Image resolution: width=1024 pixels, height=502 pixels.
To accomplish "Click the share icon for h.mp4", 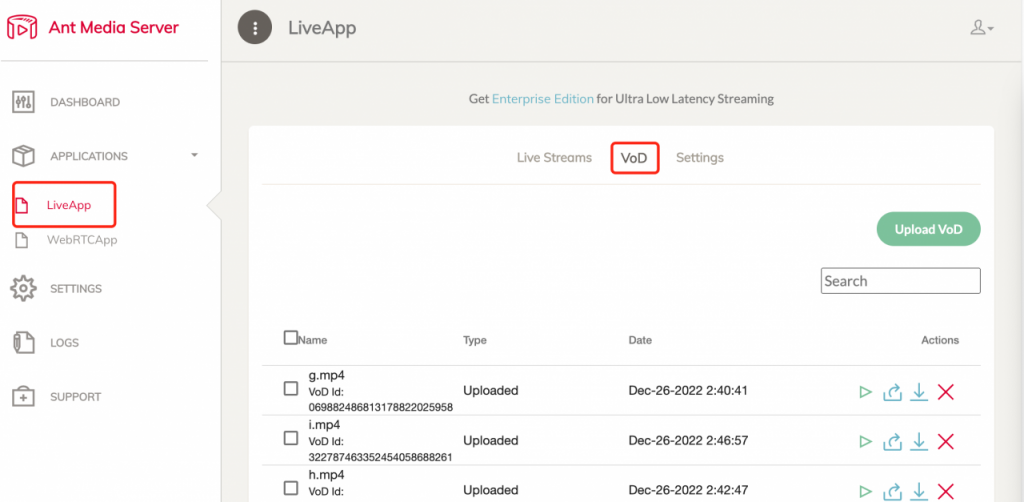I will click(892, 491).
